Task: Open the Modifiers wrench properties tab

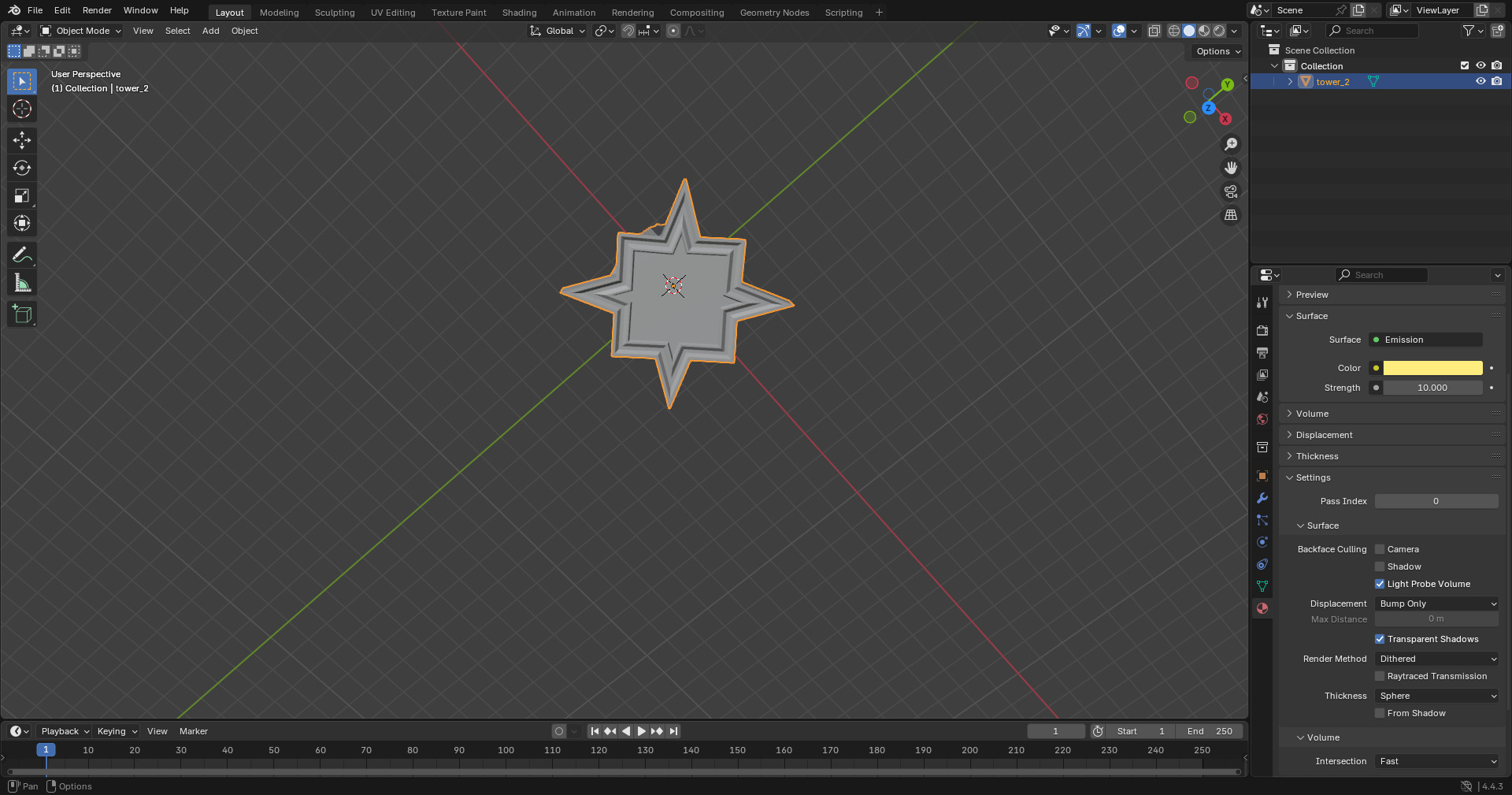Action: (x=1262, y=498)
